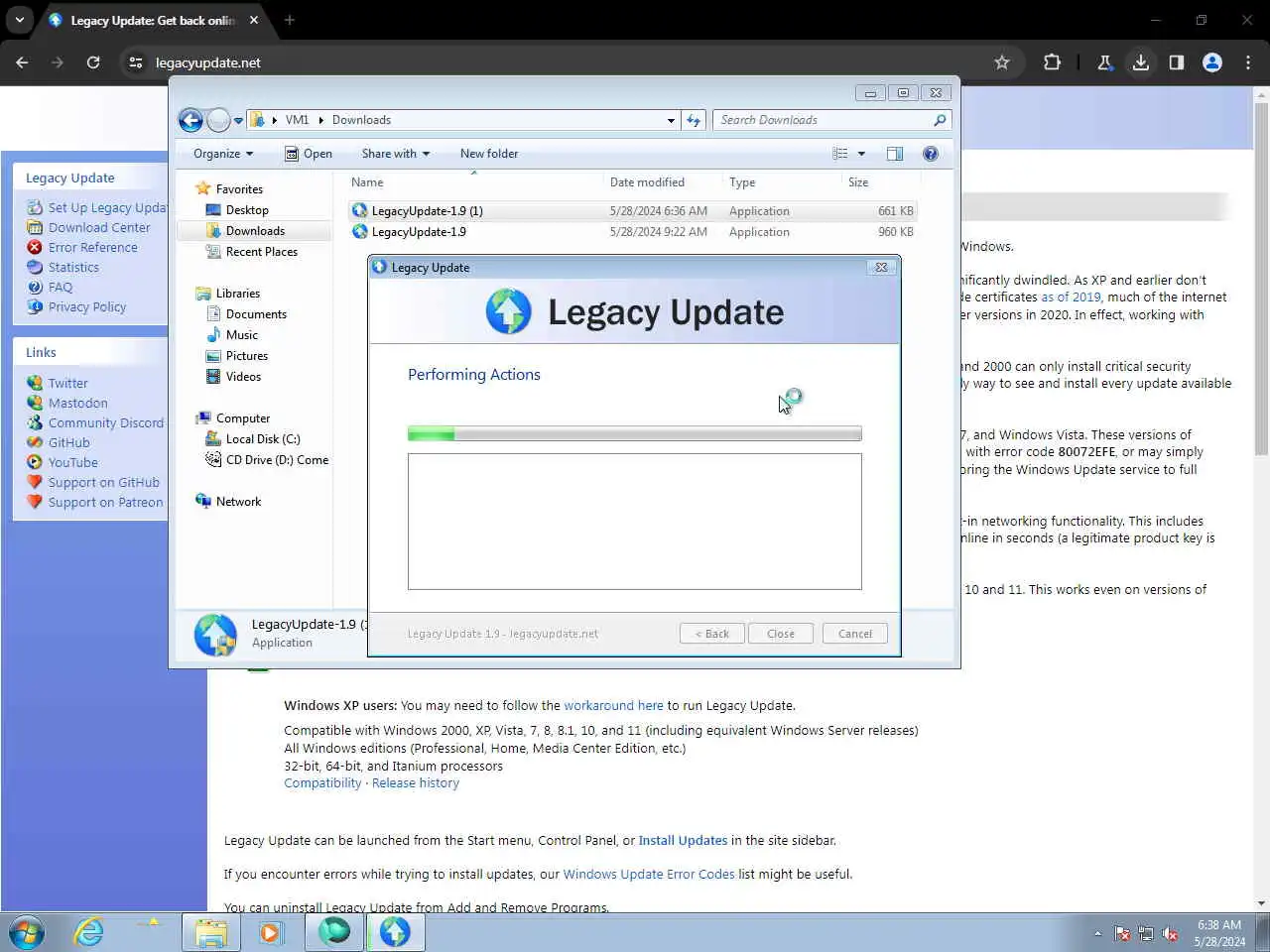Viewport: 1270px width, 952px height.
Task: Select Network in the navigation pane
Action: tap(238, 502)
